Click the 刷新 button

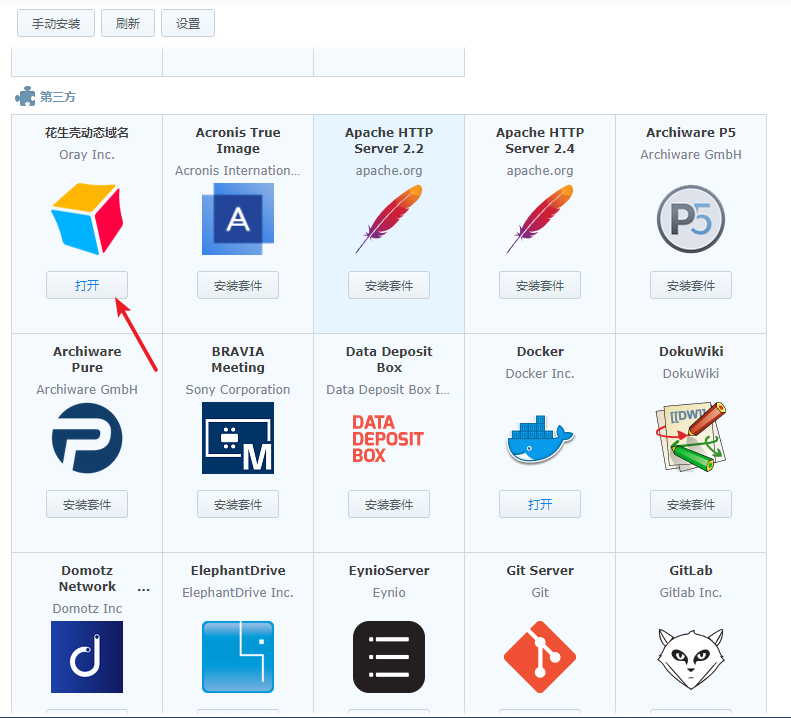coord(128,23)
